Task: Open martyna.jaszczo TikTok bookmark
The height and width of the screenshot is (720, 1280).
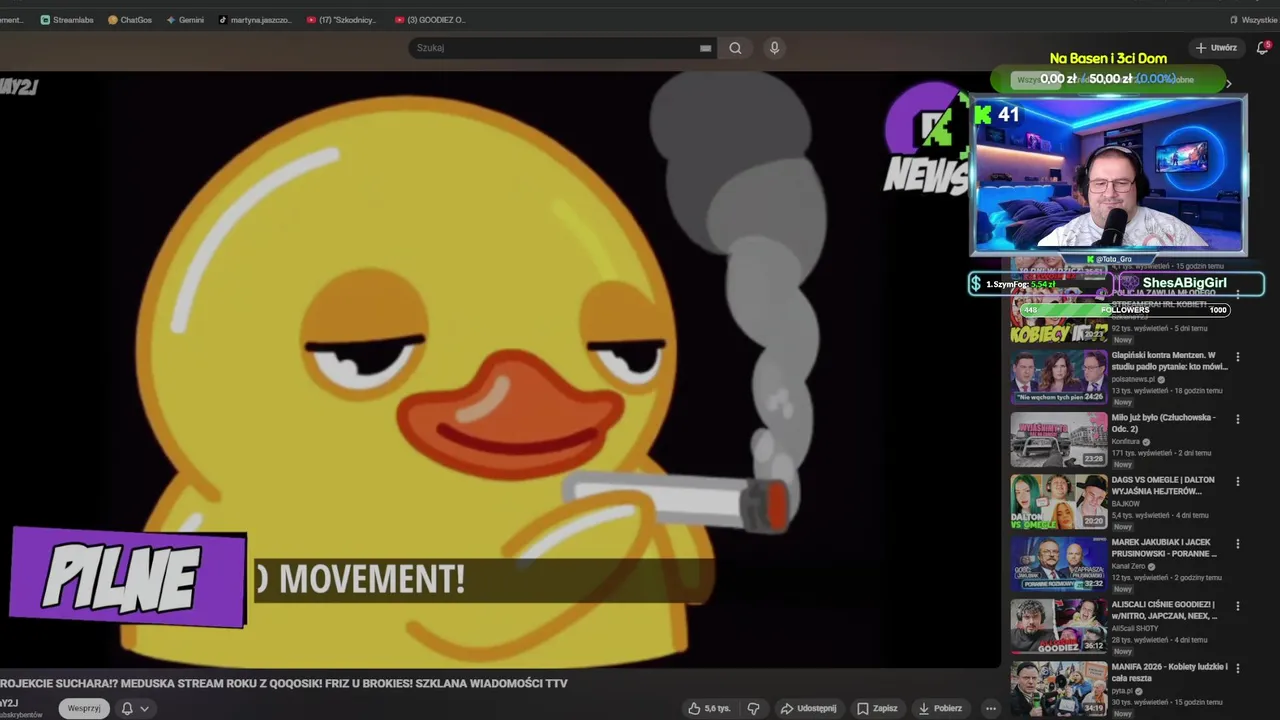Action: tap(255, 20)
